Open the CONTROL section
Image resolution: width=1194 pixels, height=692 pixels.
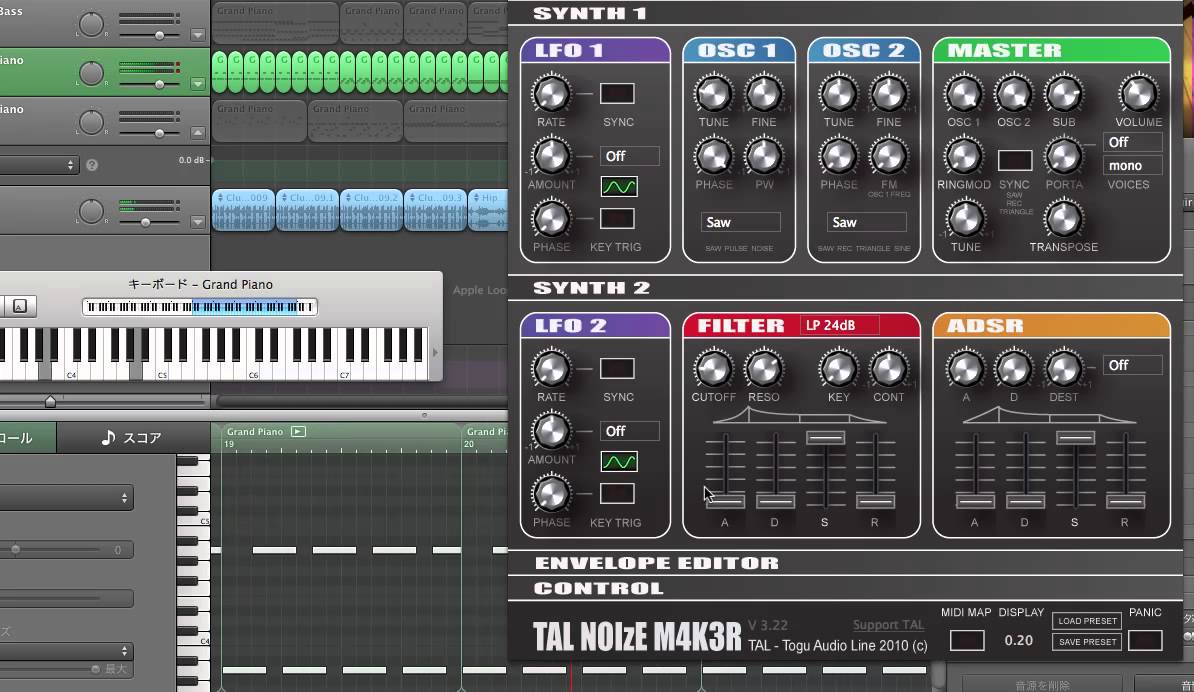point(845,588)
